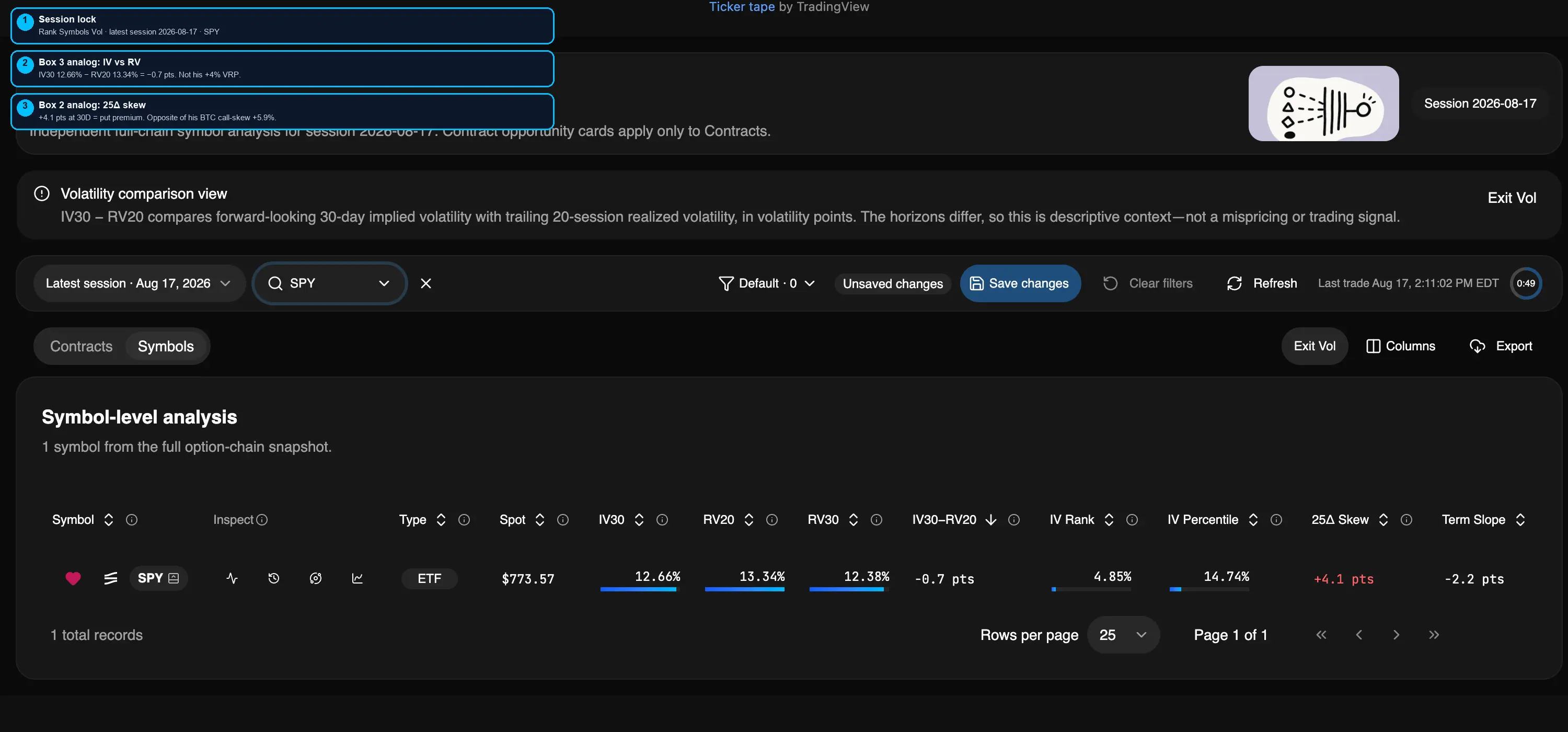1568x732 pixels.
Task: Toggle sort on the RV20 column
Action: [748, 520]
